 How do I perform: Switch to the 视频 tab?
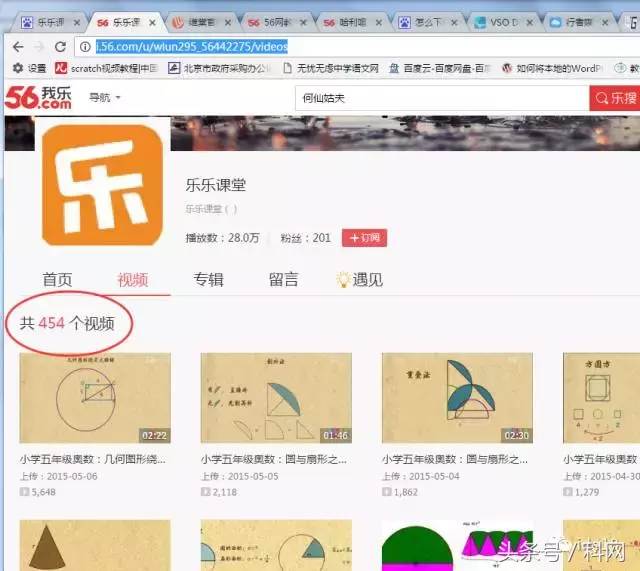point(133,280)
